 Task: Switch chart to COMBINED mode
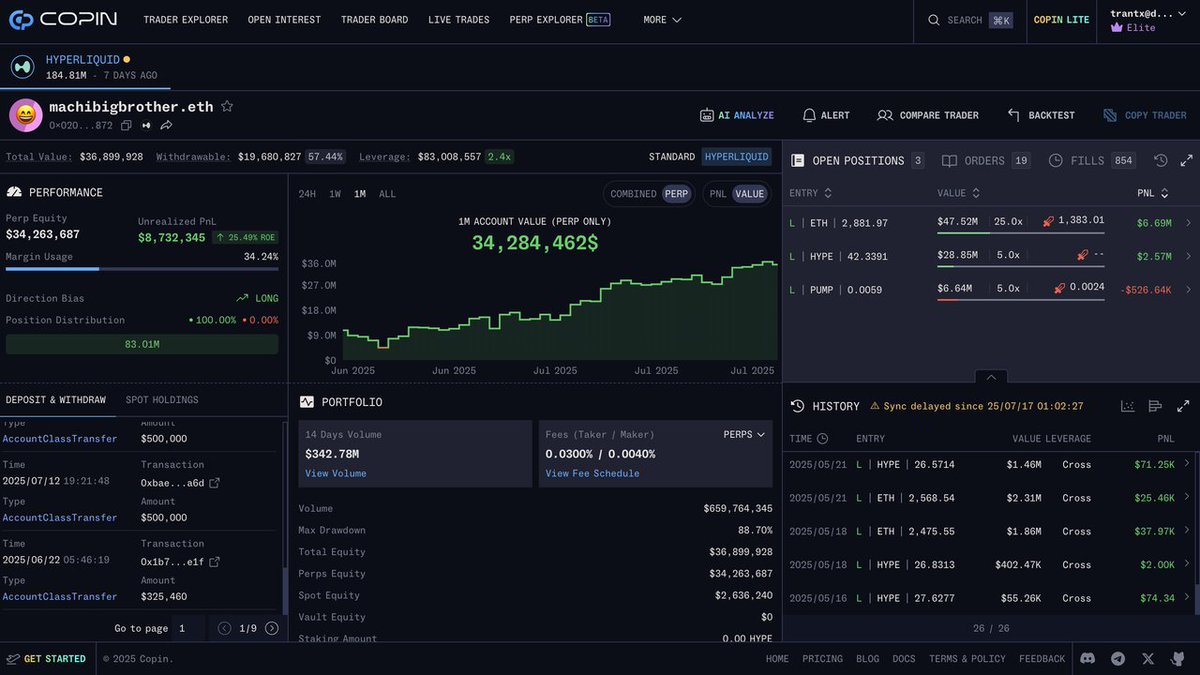[634, 194]
